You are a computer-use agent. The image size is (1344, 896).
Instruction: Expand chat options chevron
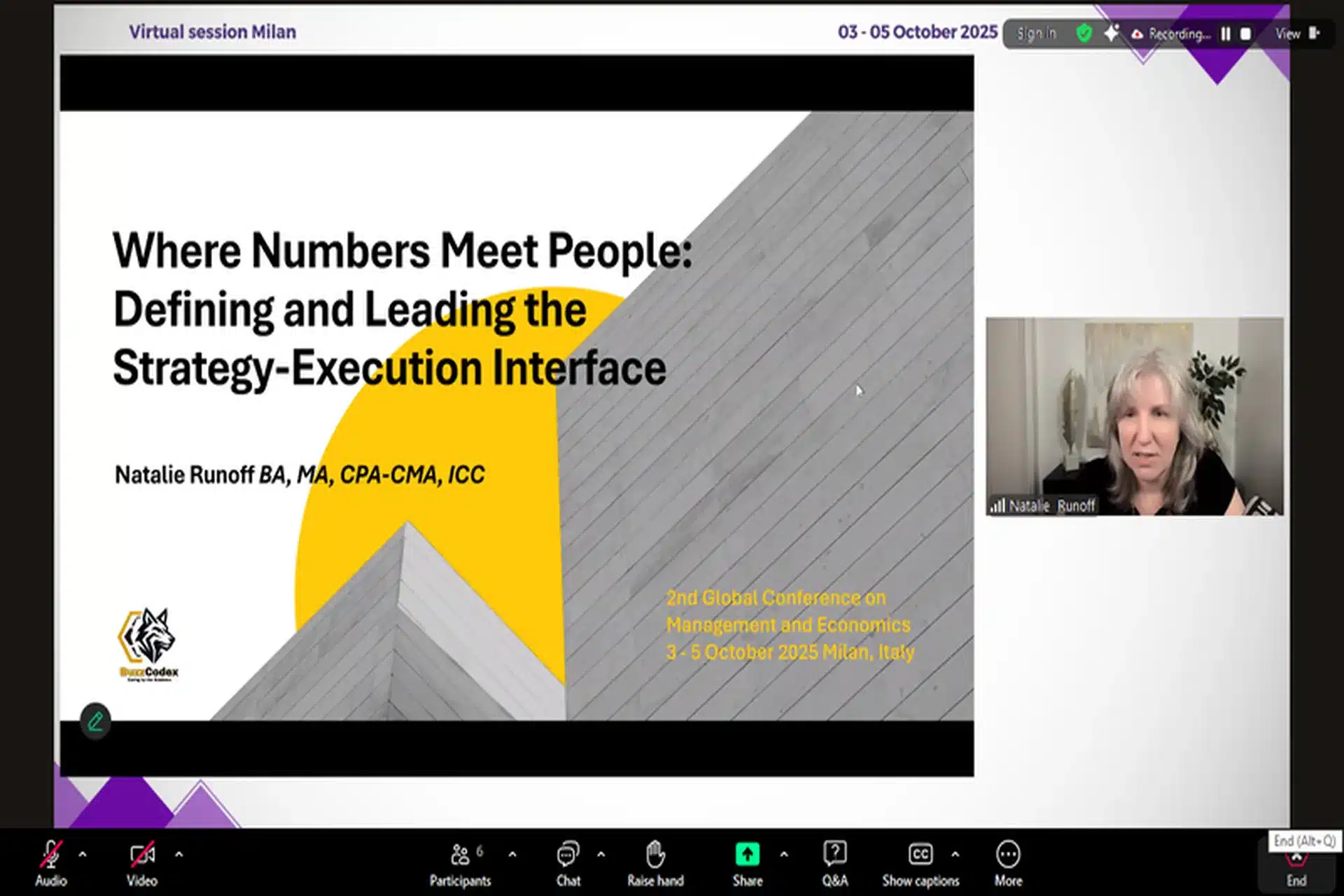point(601,855)
